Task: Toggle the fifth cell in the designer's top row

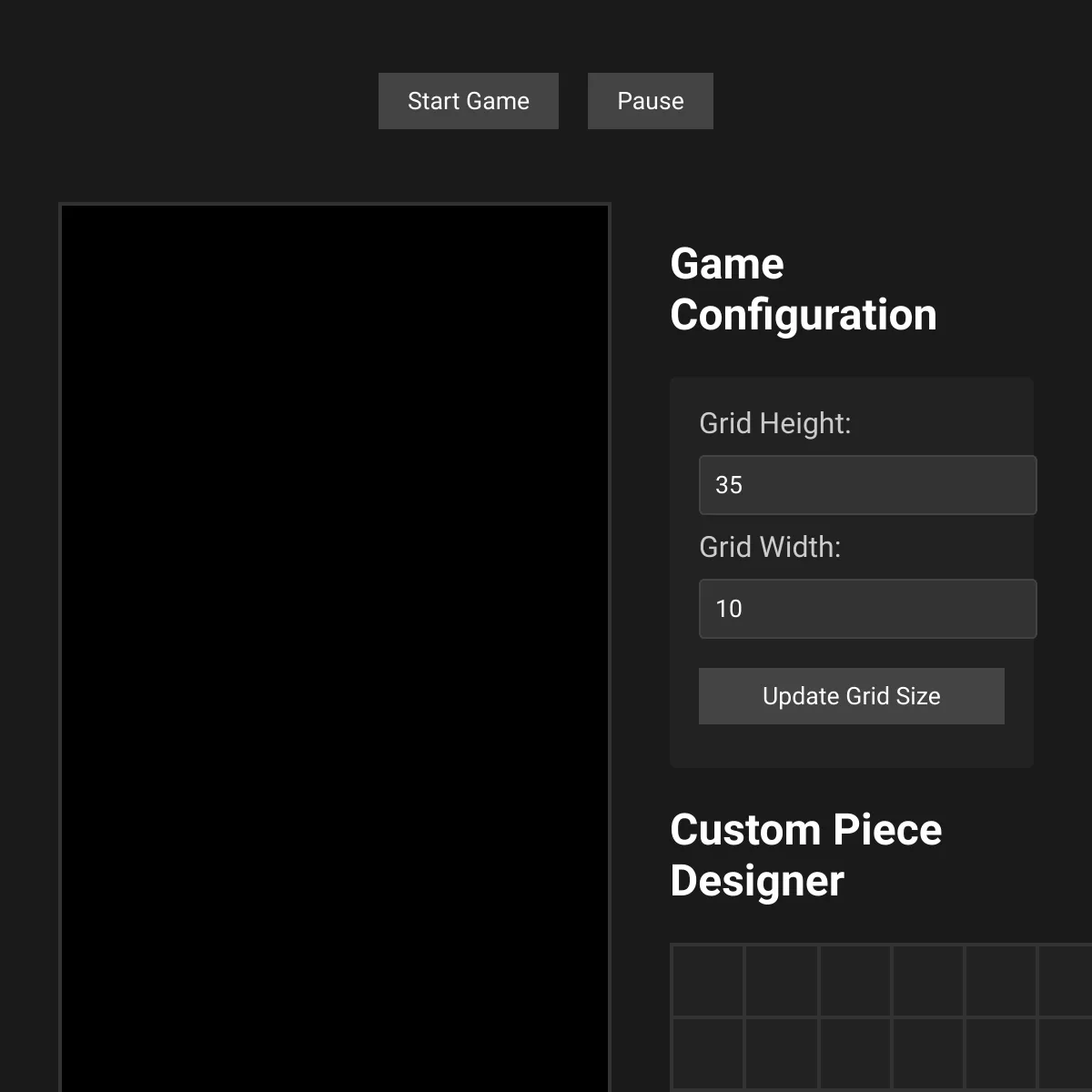Action: click(x=1001, y=979)
